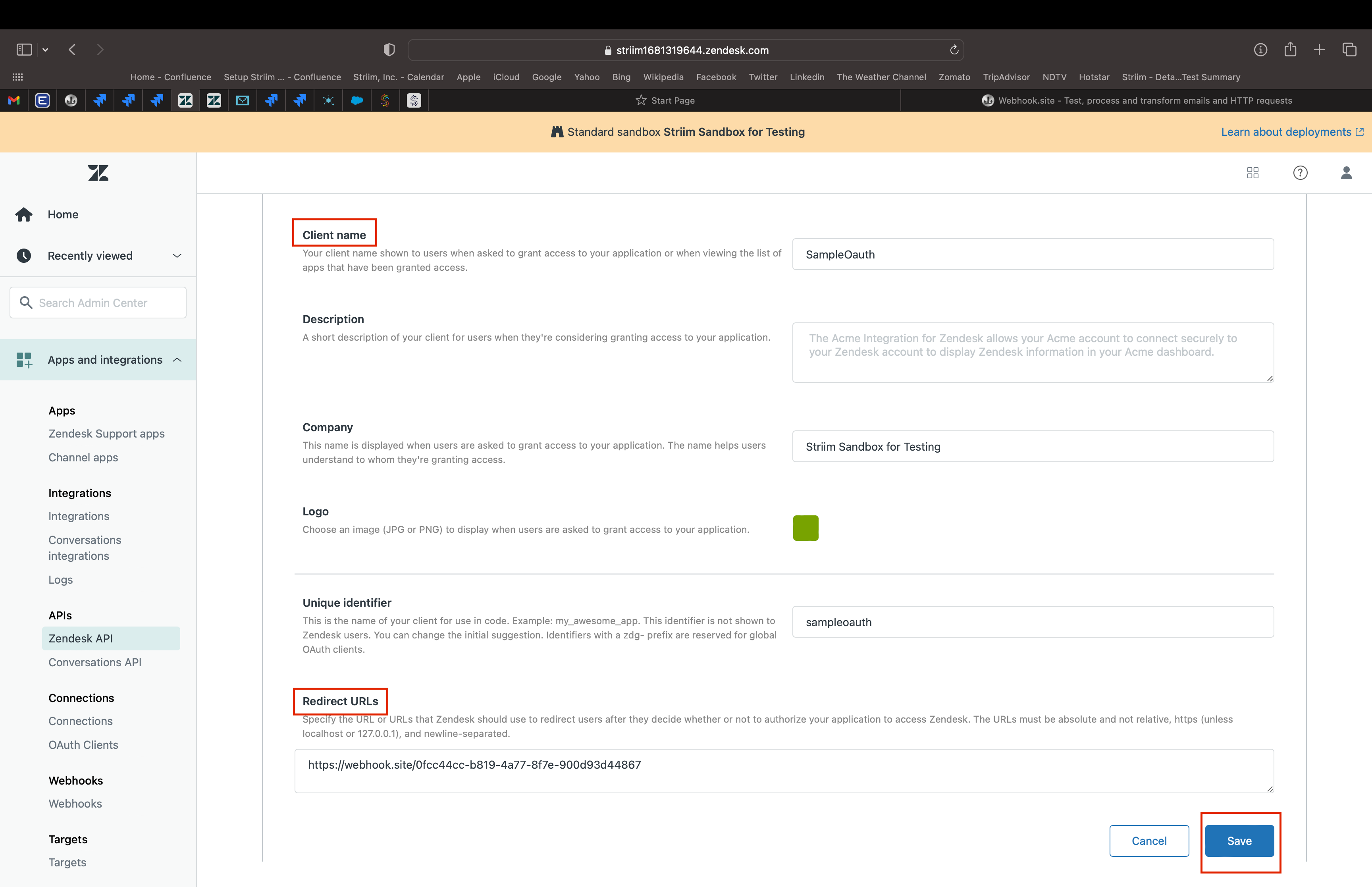Click the Salesforce cloud bookmark icon
Image resolution: width=1372 pixels, height=887 pixels.
point(357,100)
